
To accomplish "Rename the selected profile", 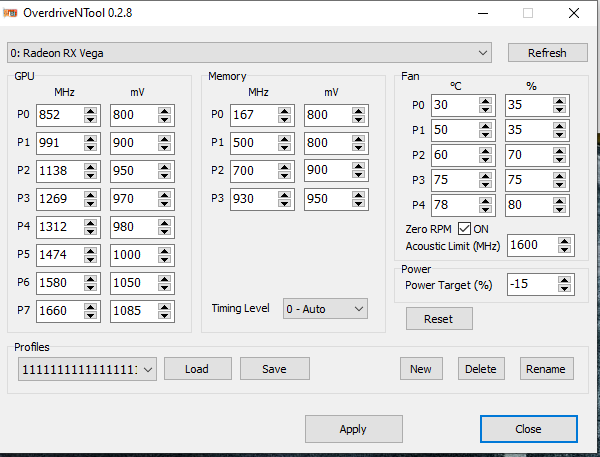I will point(546,369).
